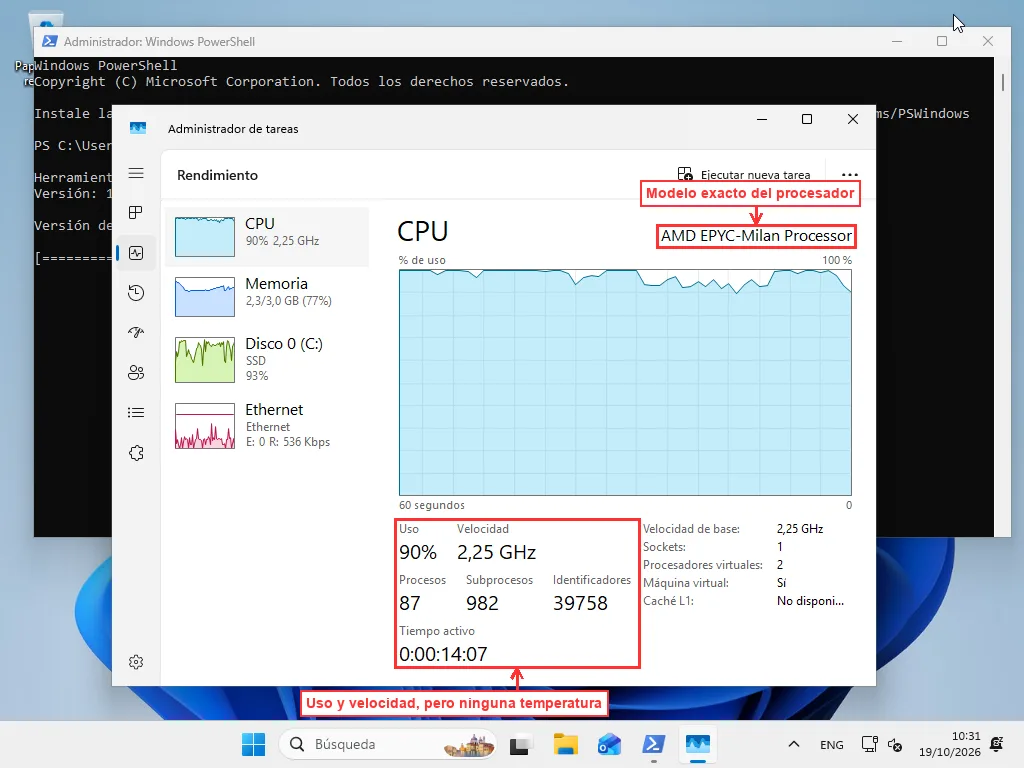
Task: Open File Explorer from the taskbar
Action: pos(566,744)
